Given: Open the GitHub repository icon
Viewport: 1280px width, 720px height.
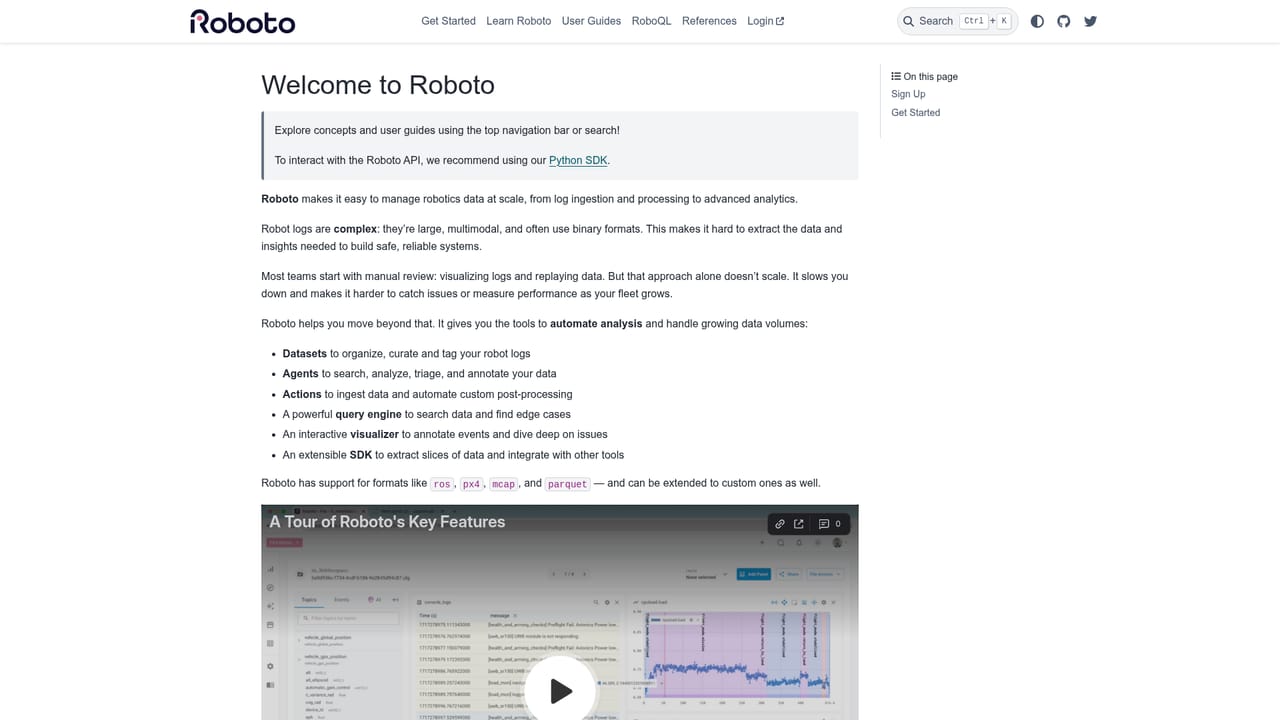Looking at the screenshot, I should 1064,21.
